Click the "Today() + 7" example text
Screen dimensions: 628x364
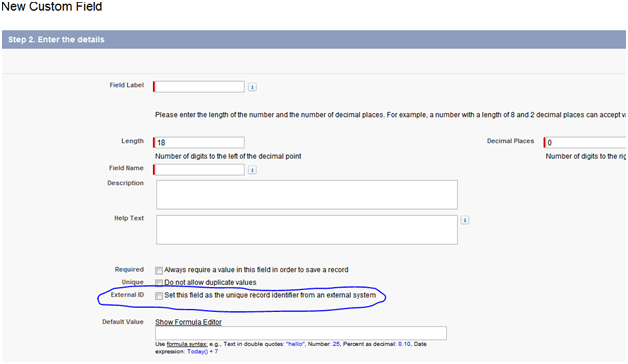click(x=203, y=352)
